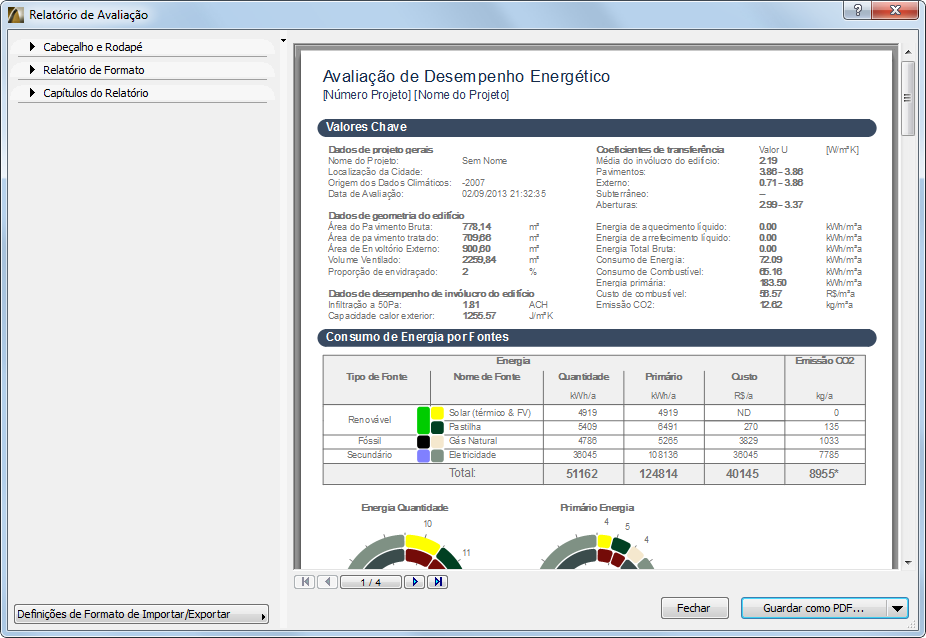Go to the first report page
This screenshot has height=638, width=926.
pos(304,582)
